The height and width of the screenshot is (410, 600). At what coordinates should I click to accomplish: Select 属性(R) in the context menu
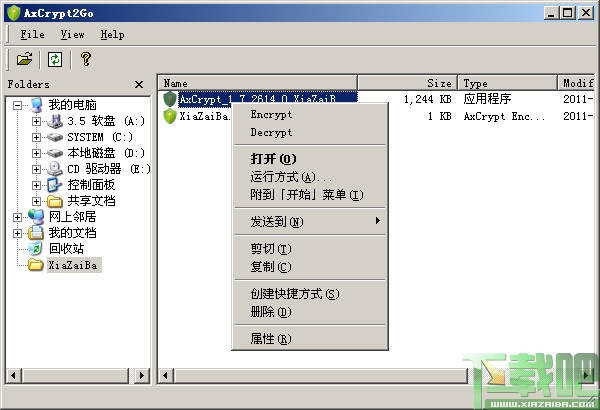[x=310, y=338]
